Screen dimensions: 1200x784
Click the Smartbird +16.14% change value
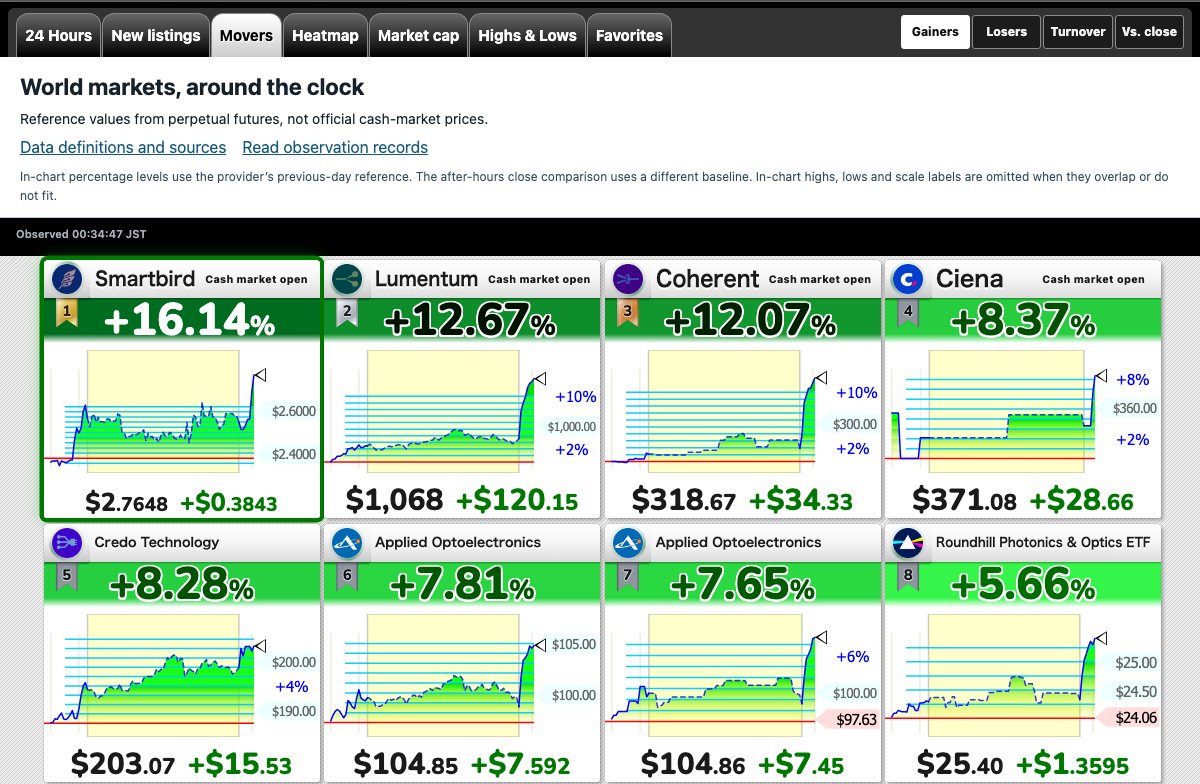188,320
